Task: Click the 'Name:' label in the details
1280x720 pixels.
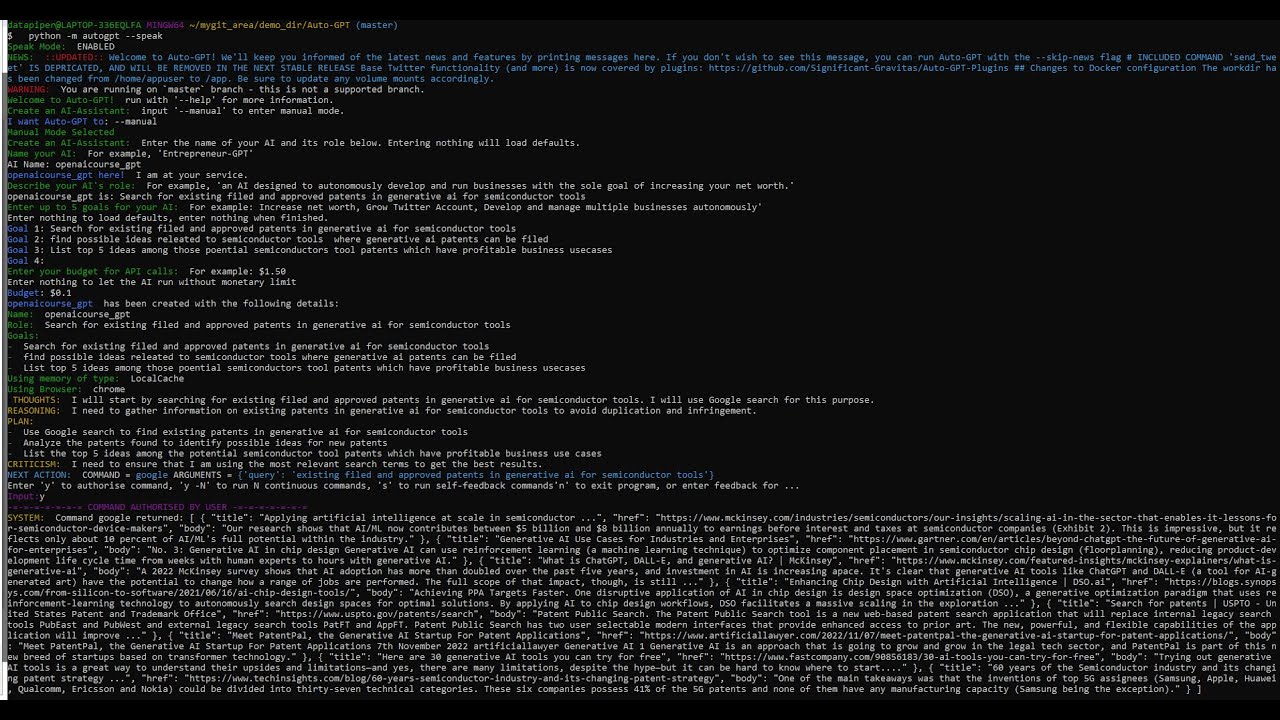Action: [x=21, y=314]
